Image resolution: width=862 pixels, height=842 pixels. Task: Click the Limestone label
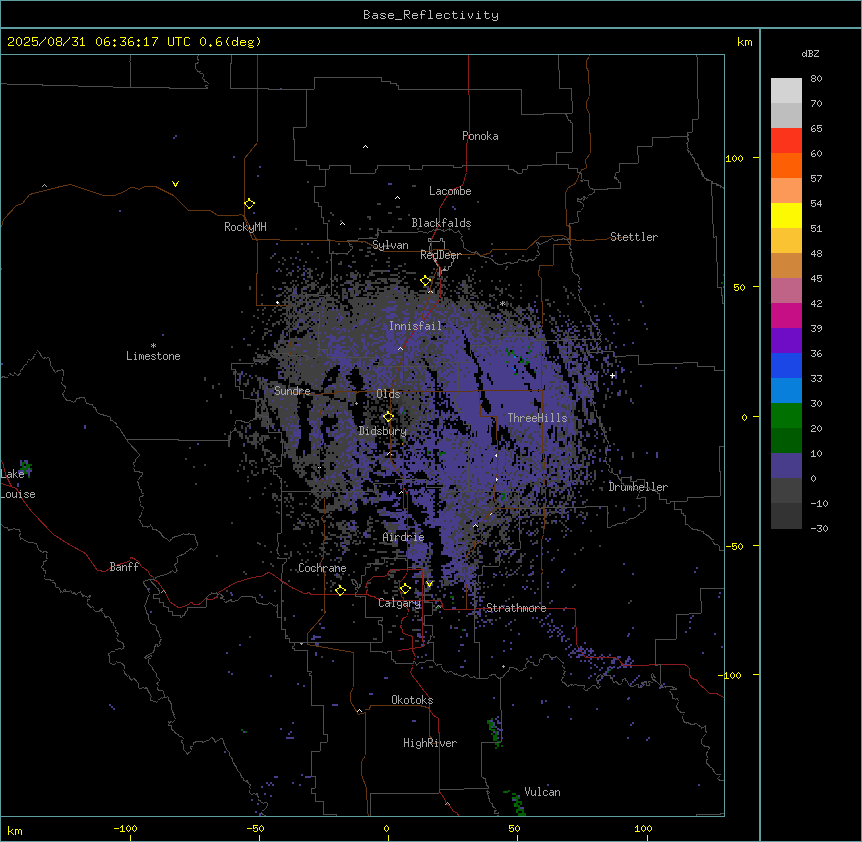click(153, 356)
